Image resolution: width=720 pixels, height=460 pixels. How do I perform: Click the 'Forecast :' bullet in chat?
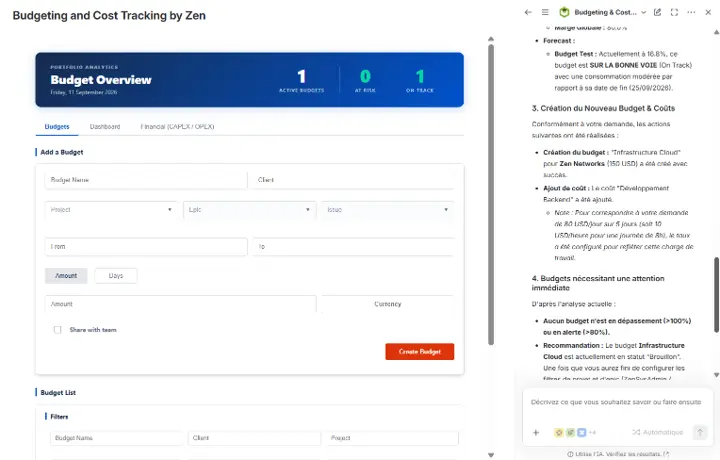click(x=559, y=41)
